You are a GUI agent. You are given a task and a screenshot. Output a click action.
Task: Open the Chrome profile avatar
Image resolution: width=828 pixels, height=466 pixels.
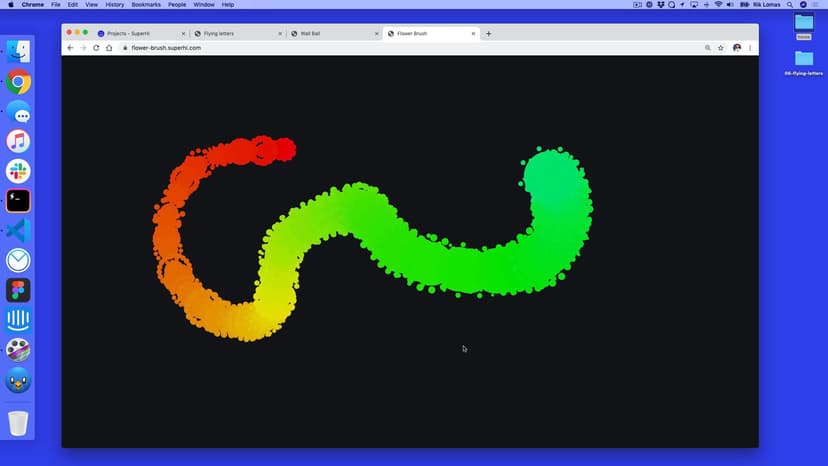coord(737,48)
